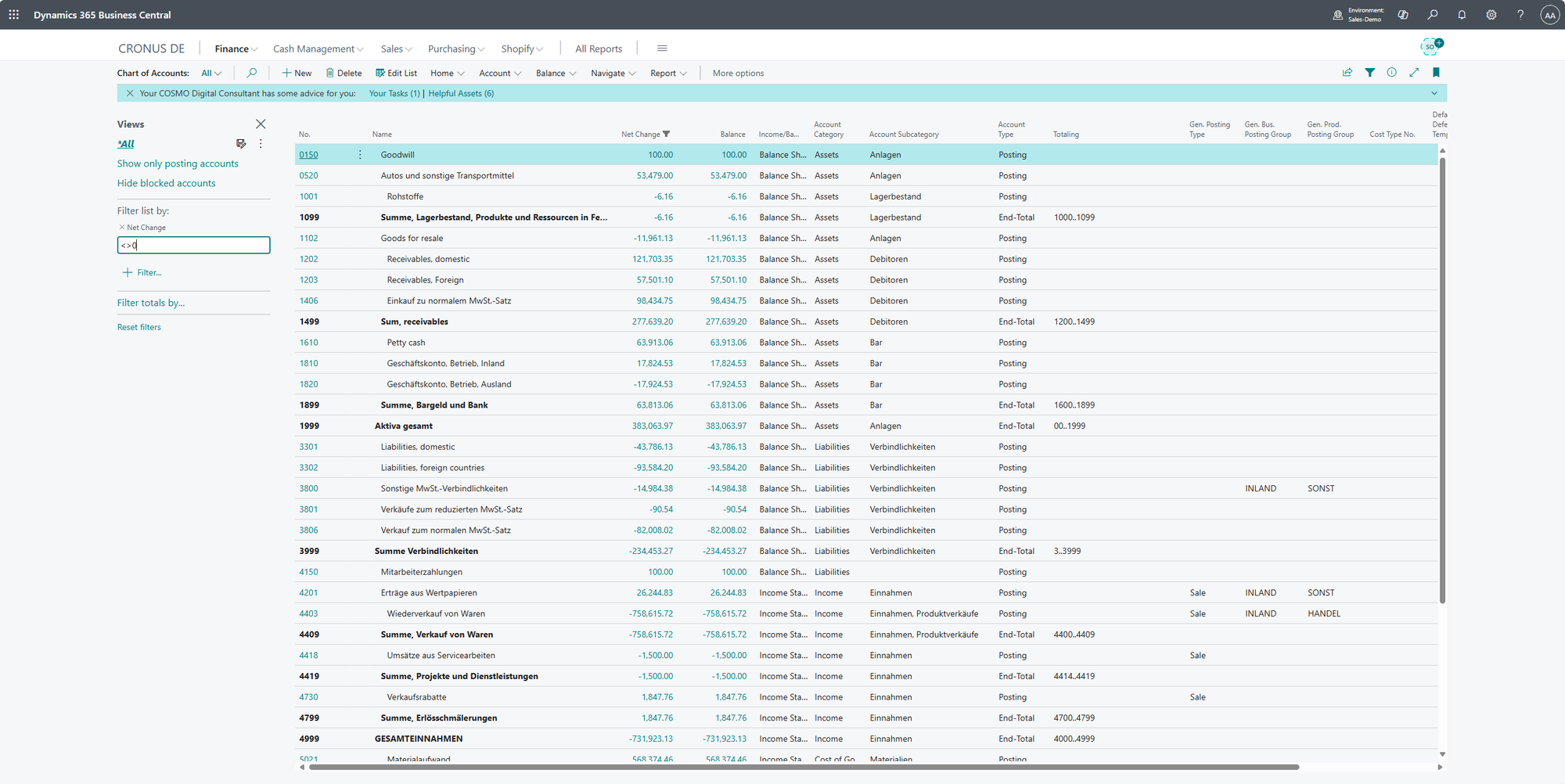The image size is (1565, 784).
Task: Click the share page icon
Action: (1347, 73)
